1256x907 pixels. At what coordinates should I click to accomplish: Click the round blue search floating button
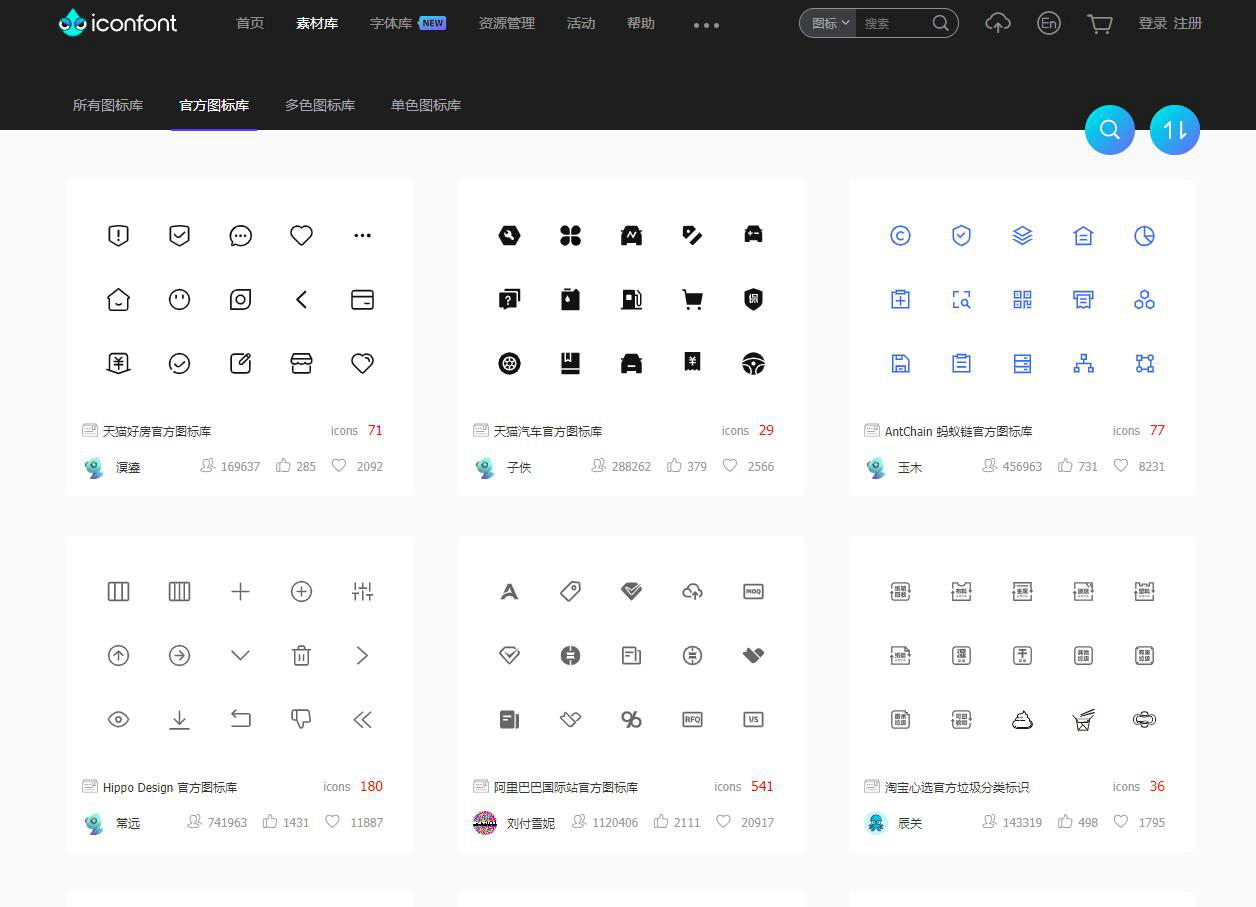[x=1110, y=129]
